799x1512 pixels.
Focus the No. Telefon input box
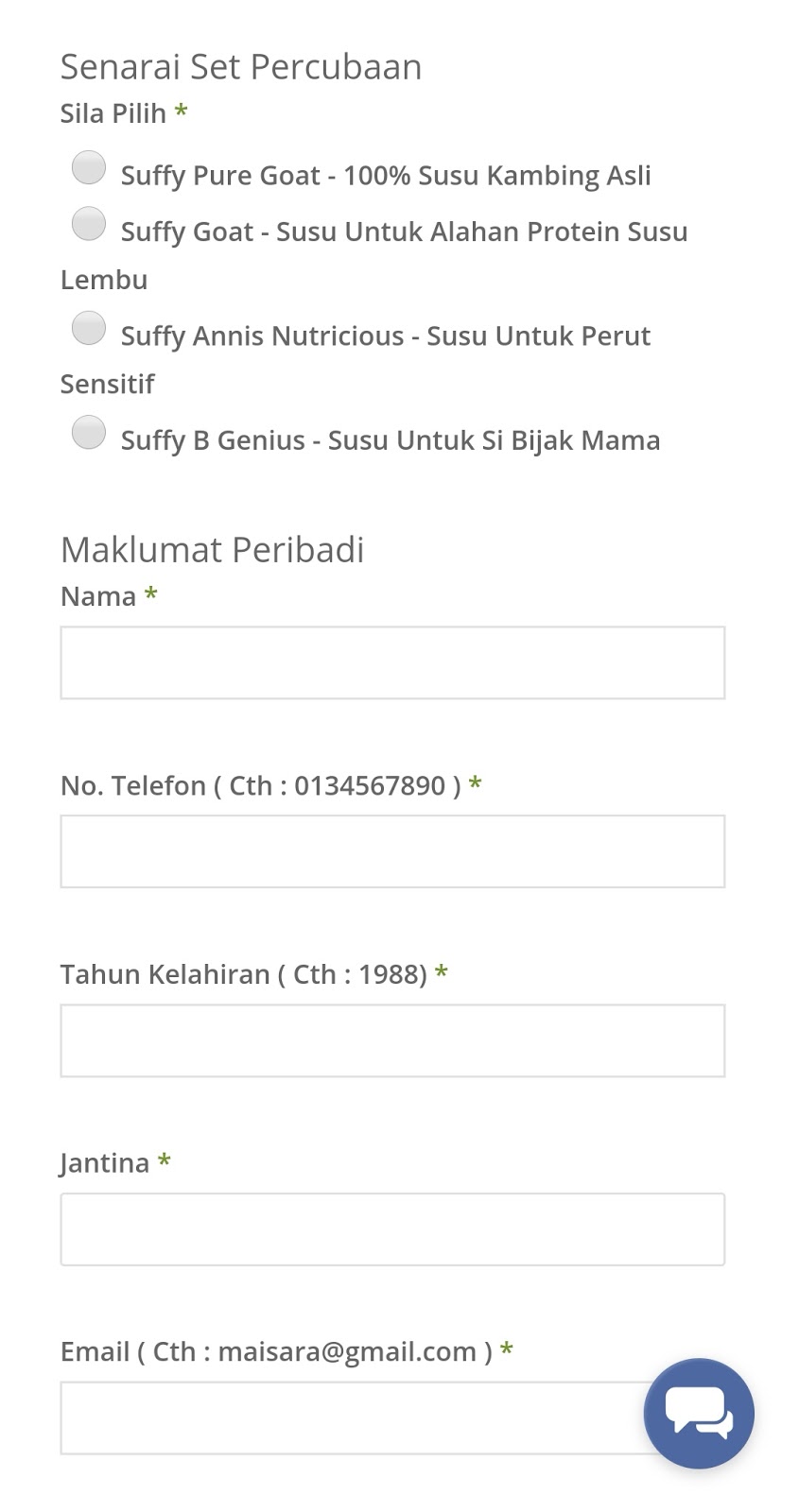click(392, 851)
